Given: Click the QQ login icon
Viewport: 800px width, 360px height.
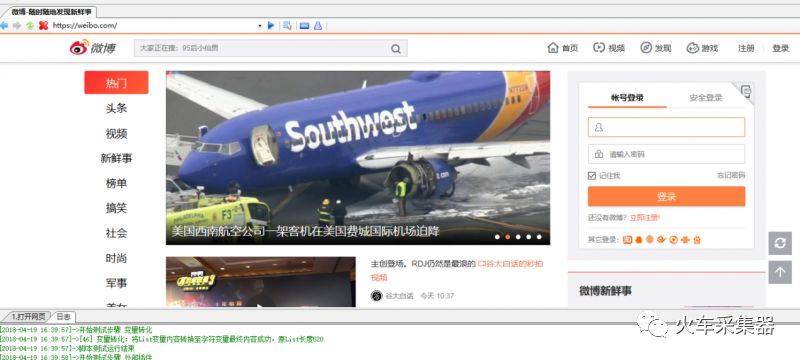Looking at the screenshot, I should [x=639, y=240].
